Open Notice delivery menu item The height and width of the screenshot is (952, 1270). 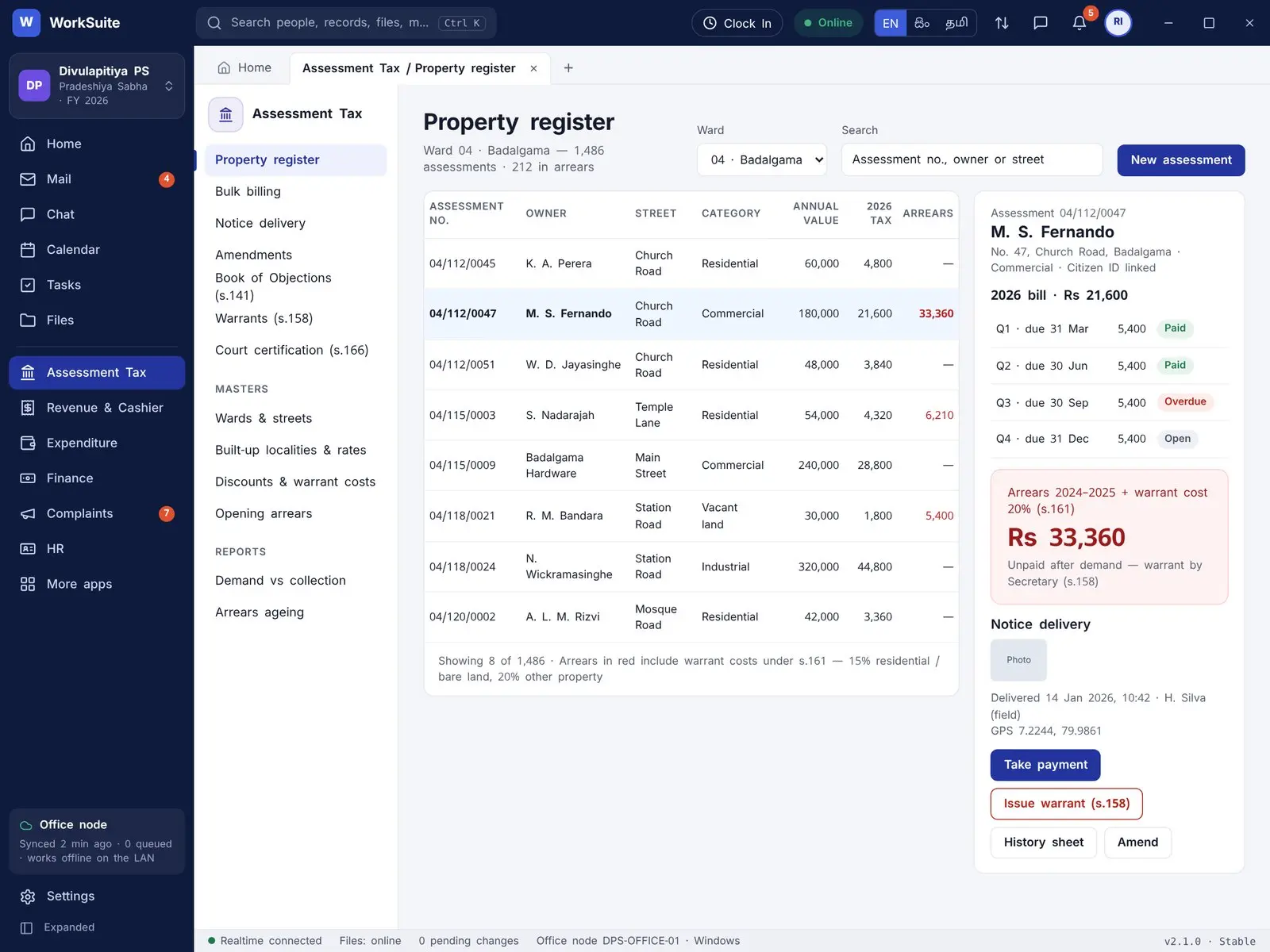[x=295, y=223]
